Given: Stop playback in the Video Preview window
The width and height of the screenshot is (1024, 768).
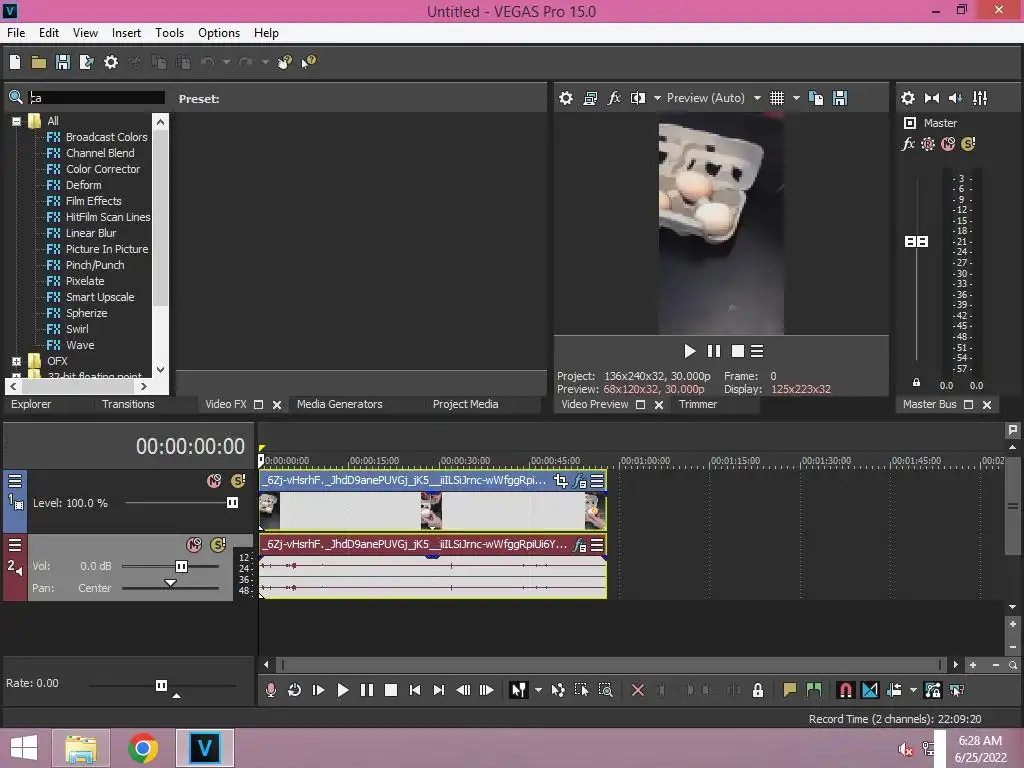Looking at the screenshot, I should coord(737,351).
